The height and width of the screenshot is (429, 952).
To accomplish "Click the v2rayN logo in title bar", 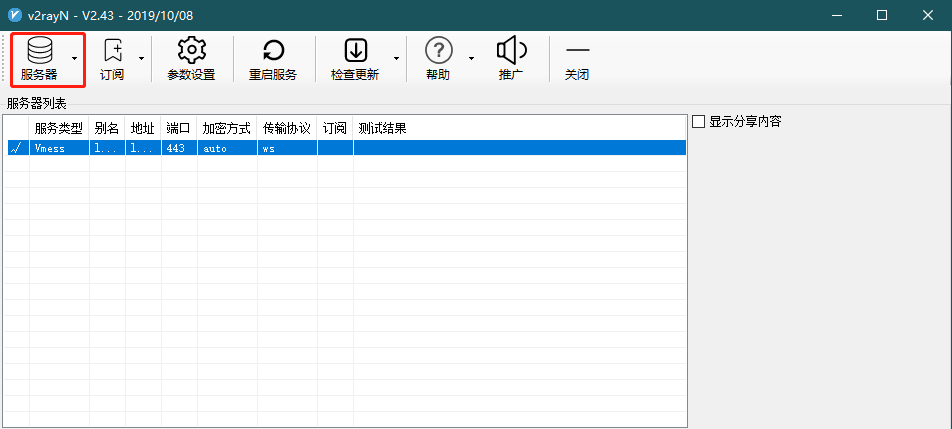I will click(x=15, y=15).
